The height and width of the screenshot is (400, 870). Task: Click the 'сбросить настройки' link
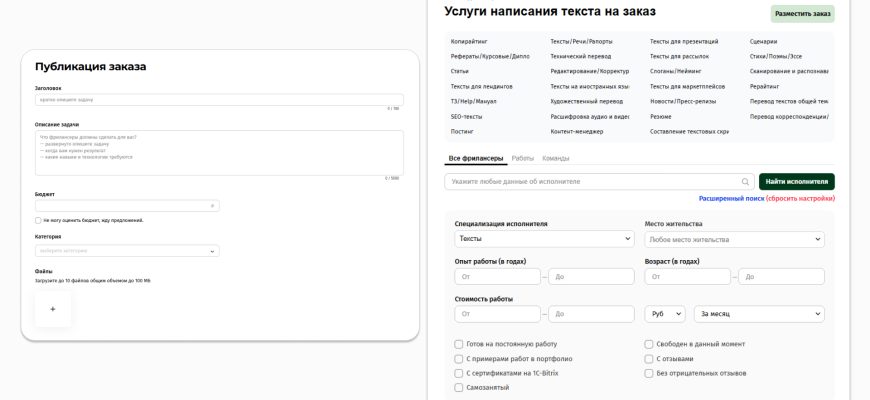[x=801, y=199]
